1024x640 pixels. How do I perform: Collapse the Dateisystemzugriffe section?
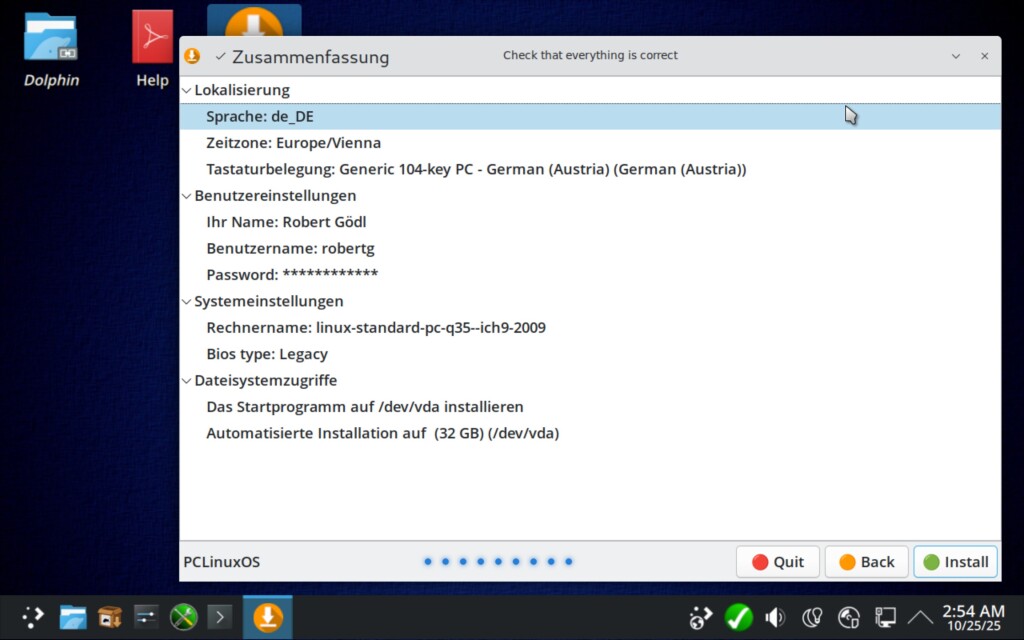pyautogui.click(x=186, y=381)
